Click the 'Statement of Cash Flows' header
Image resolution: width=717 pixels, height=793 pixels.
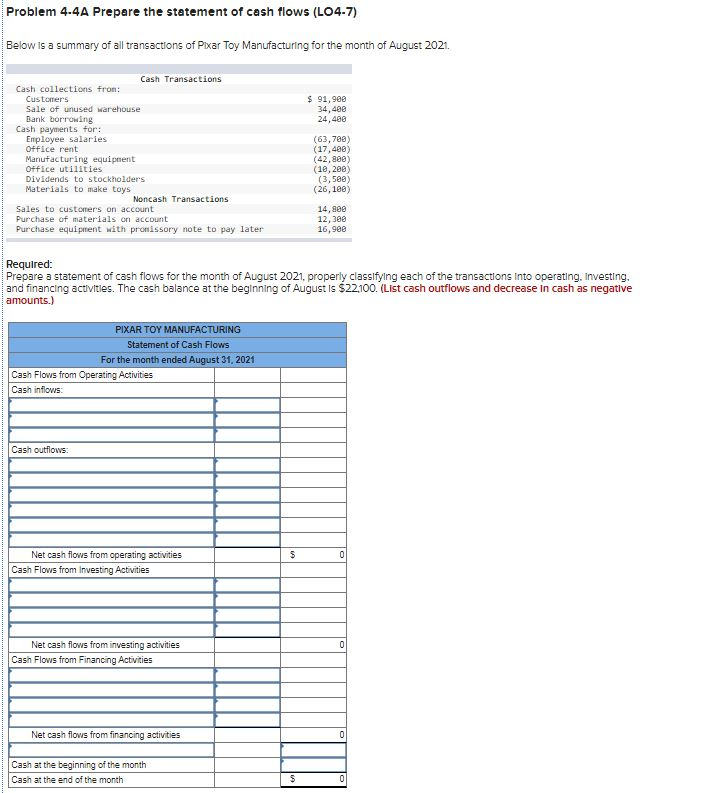click(x=177, y=345)
